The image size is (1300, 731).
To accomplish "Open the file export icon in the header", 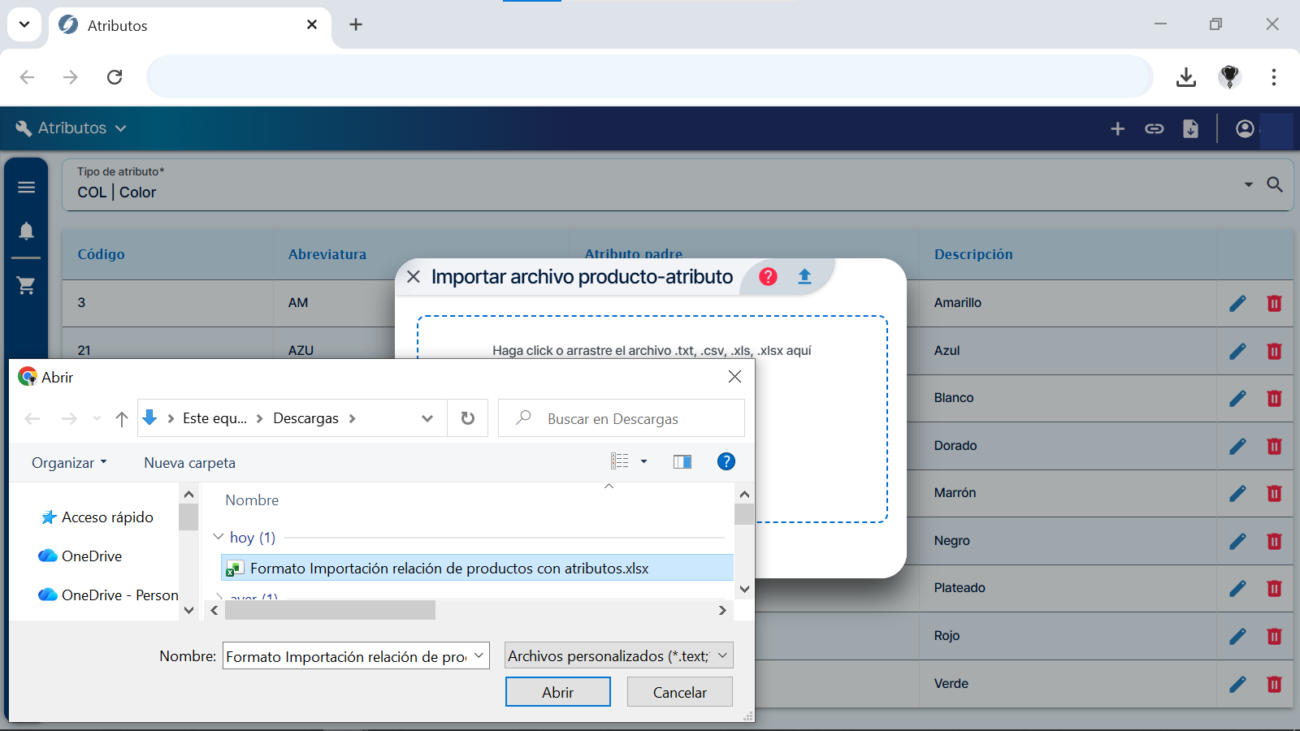I will (1190, 128).
